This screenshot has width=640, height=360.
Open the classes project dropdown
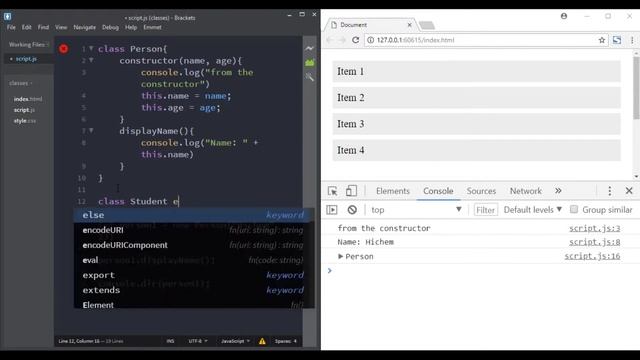tap(20, 83)
